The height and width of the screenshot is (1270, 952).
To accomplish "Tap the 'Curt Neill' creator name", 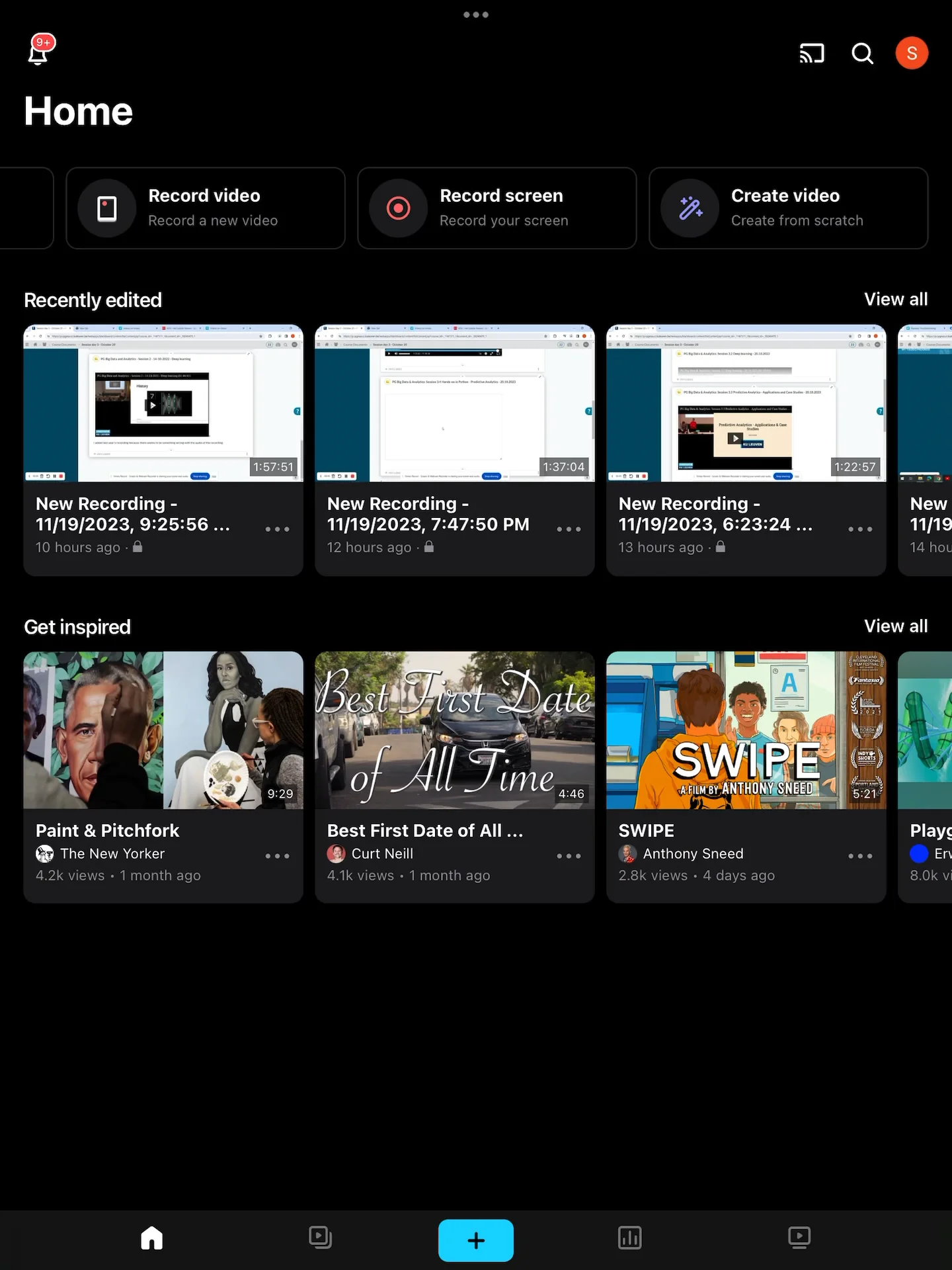I will (x=383, y=854).
